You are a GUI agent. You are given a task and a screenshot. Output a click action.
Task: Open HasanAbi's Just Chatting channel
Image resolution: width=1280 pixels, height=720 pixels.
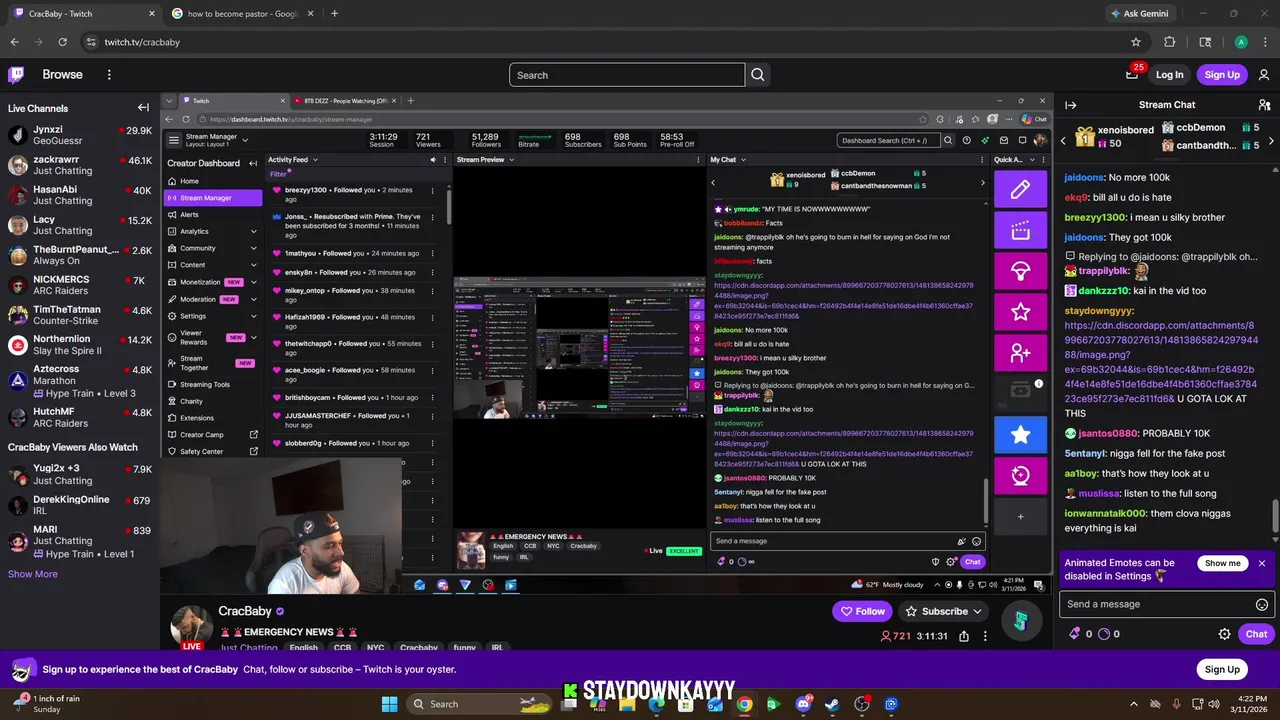(80, 195)
